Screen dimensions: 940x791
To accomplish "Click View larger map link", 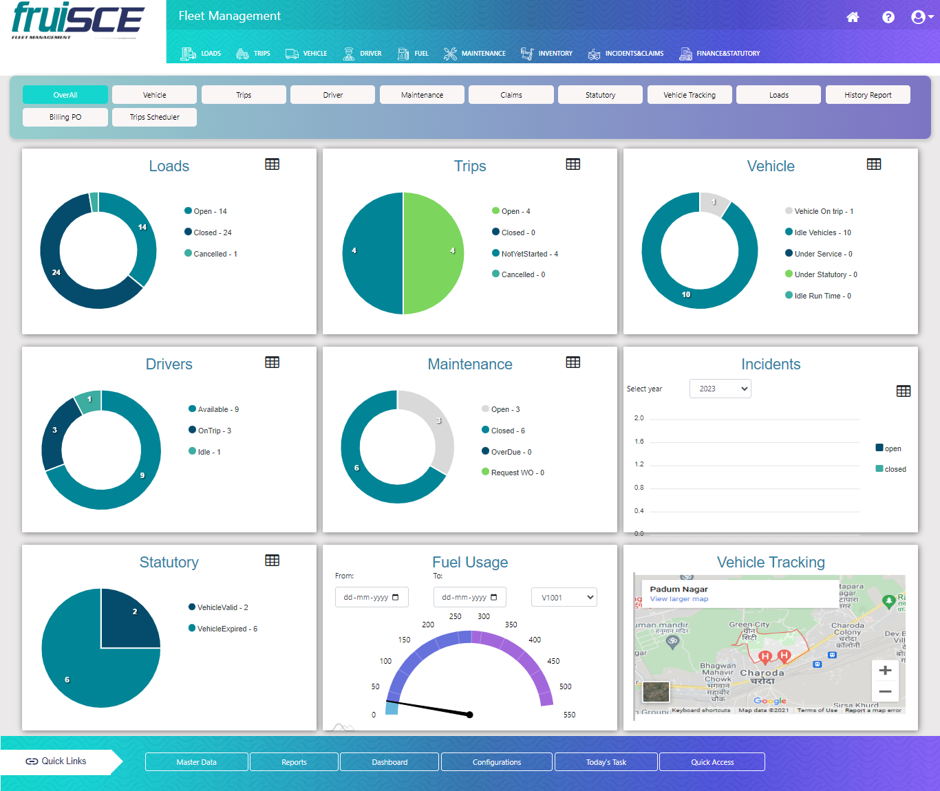I will pyautogui.click(x=679, y=599).
